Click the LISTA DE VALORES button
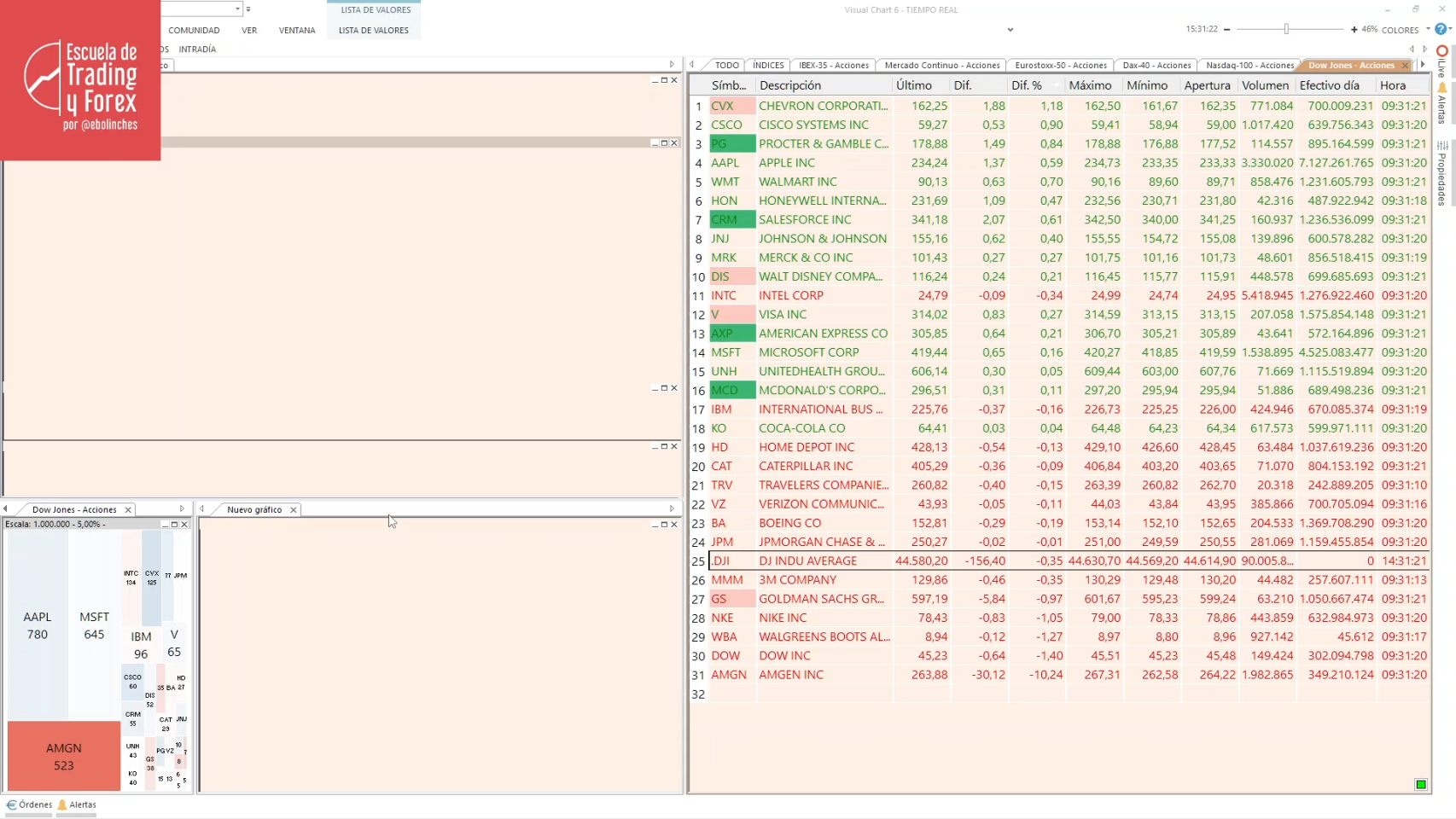 [x=373, y=30]
